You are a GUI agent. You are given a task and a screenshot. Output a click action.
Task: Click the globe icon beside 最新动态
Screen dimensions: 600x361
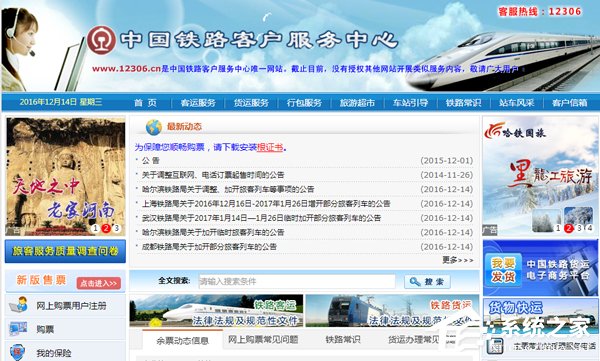tap(154, 127)
